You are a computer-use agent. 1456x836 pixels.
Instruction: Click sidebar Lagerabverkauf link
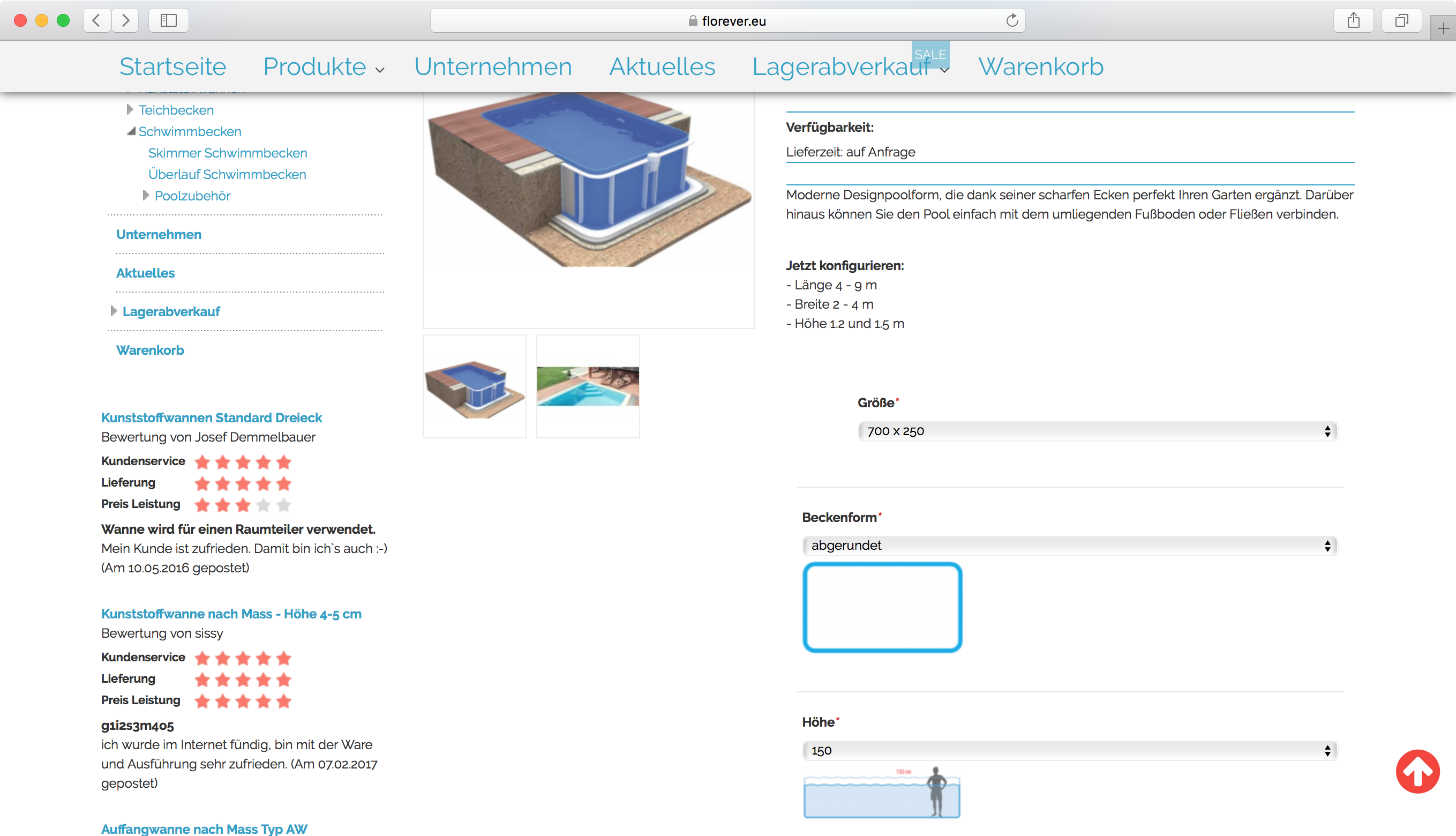pos(171,311)
